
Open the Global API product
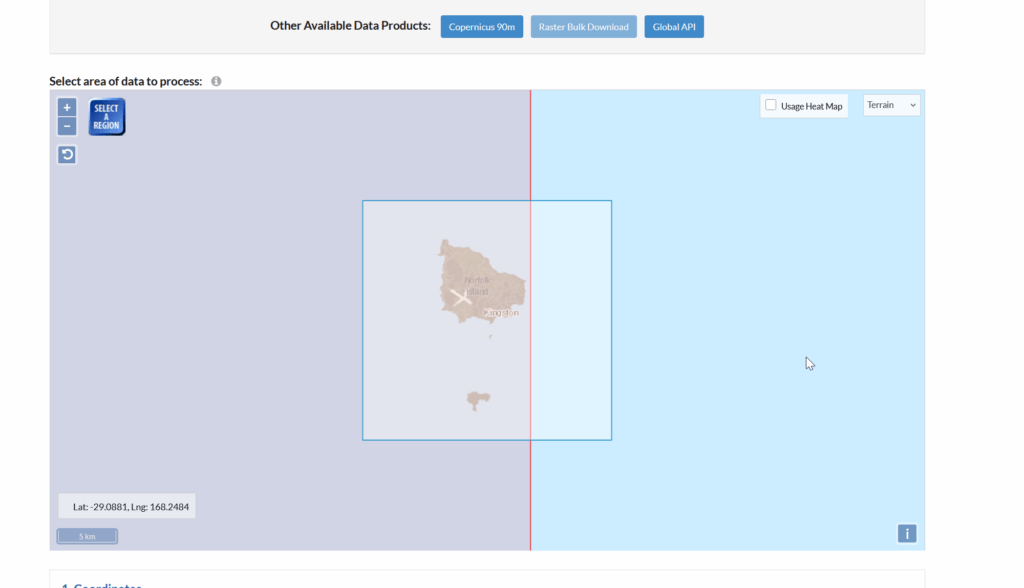point(674,27)
